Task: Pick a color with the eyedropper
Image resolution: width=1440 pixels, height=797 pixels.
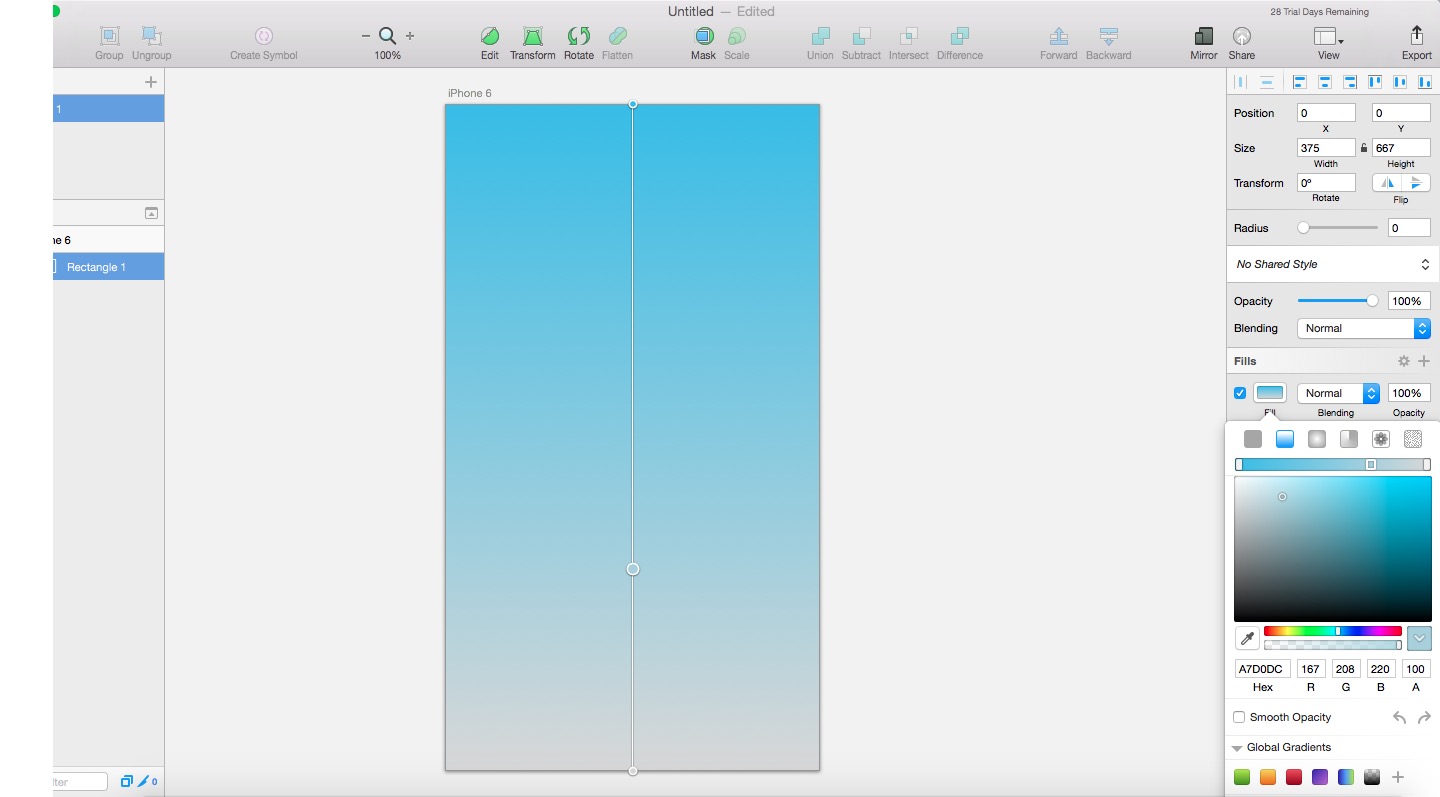Action: coord(1247,638)
